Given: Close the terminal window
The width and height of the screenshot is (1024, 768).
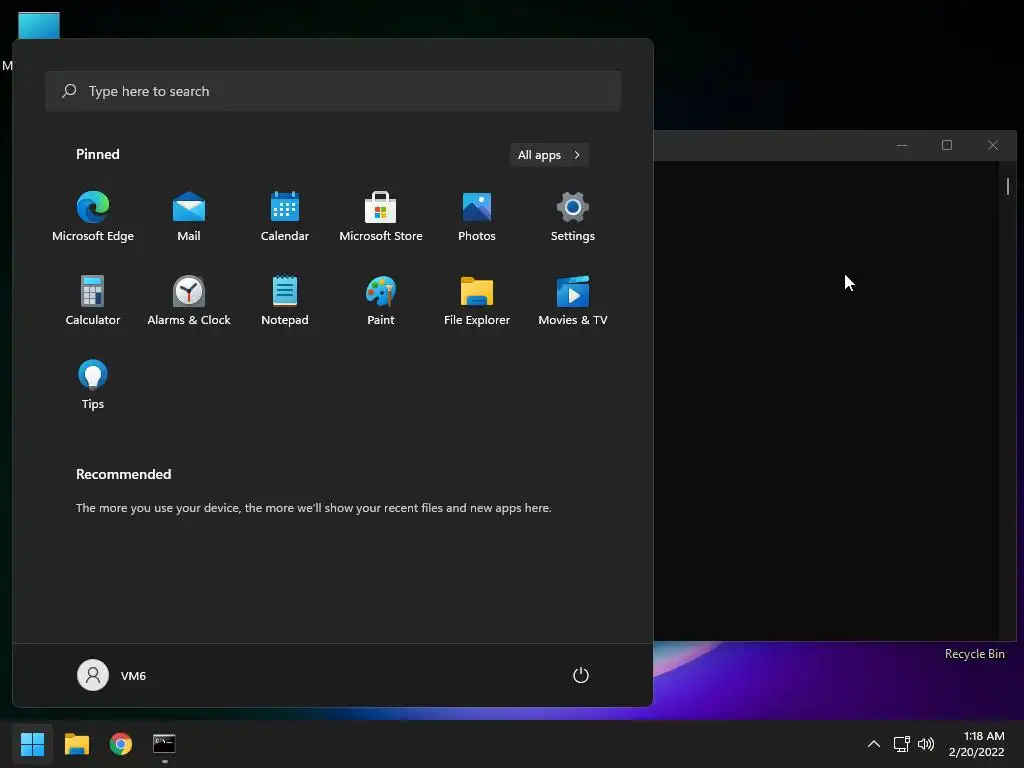Looking at the screenshot, I should (x=993, y=145).
